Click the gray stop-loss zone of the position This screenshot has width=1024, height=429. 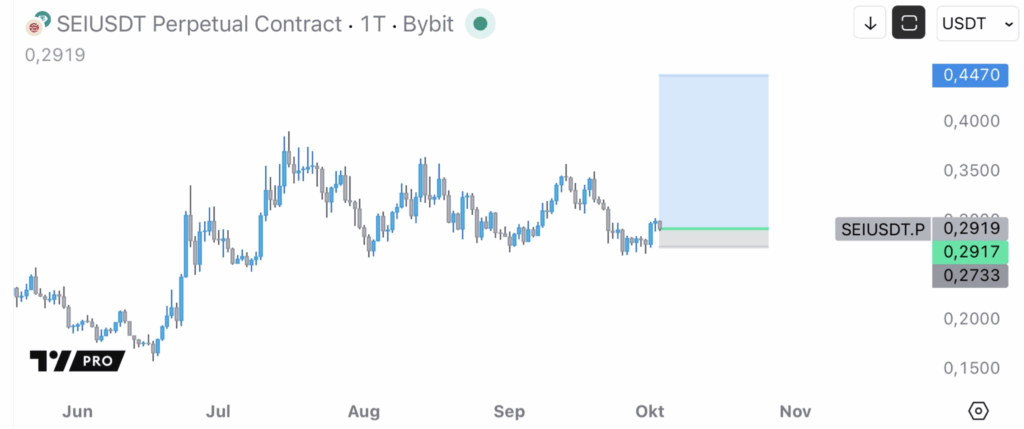click(713, 238)
